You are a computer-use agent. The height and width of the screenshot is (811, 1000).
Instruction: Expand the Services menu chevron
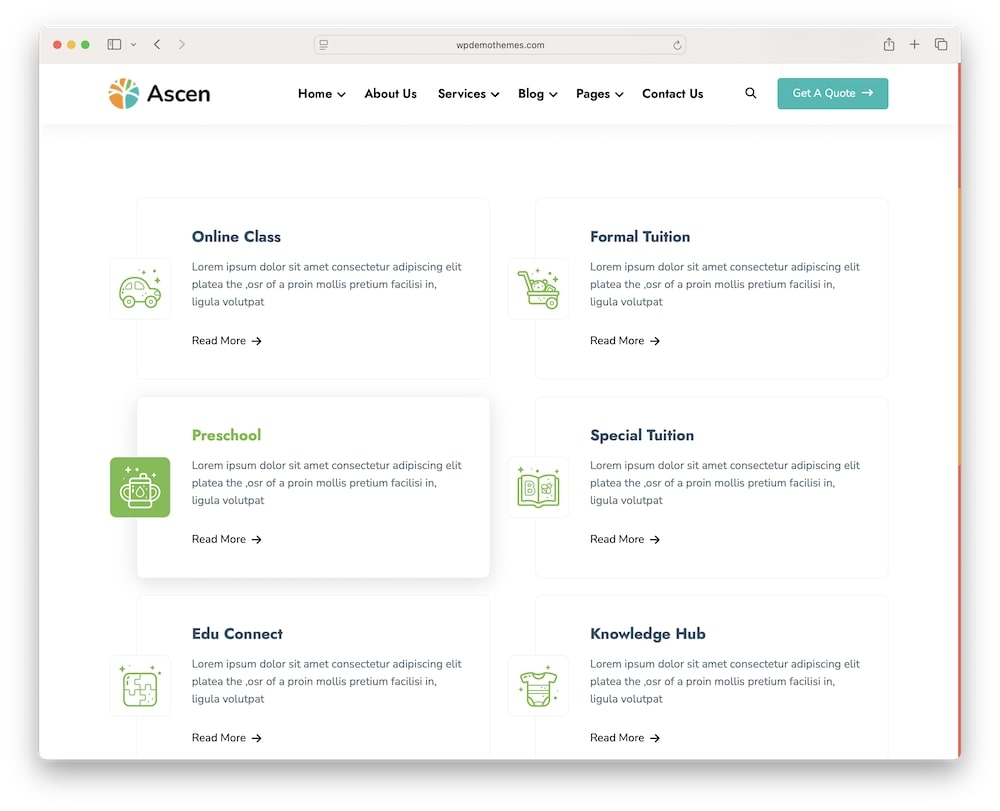tap(495, 94)
